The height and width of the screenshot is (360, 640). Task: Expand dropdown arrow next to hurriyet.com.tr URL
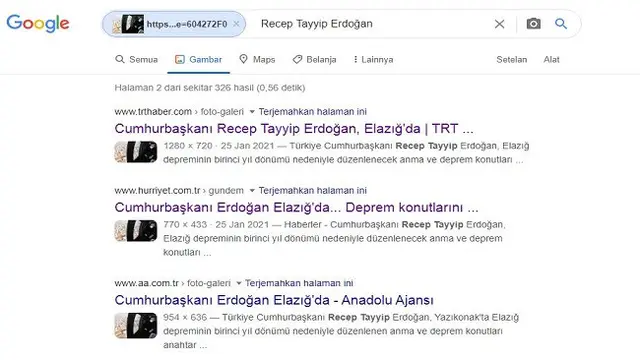tap(252, 191)
